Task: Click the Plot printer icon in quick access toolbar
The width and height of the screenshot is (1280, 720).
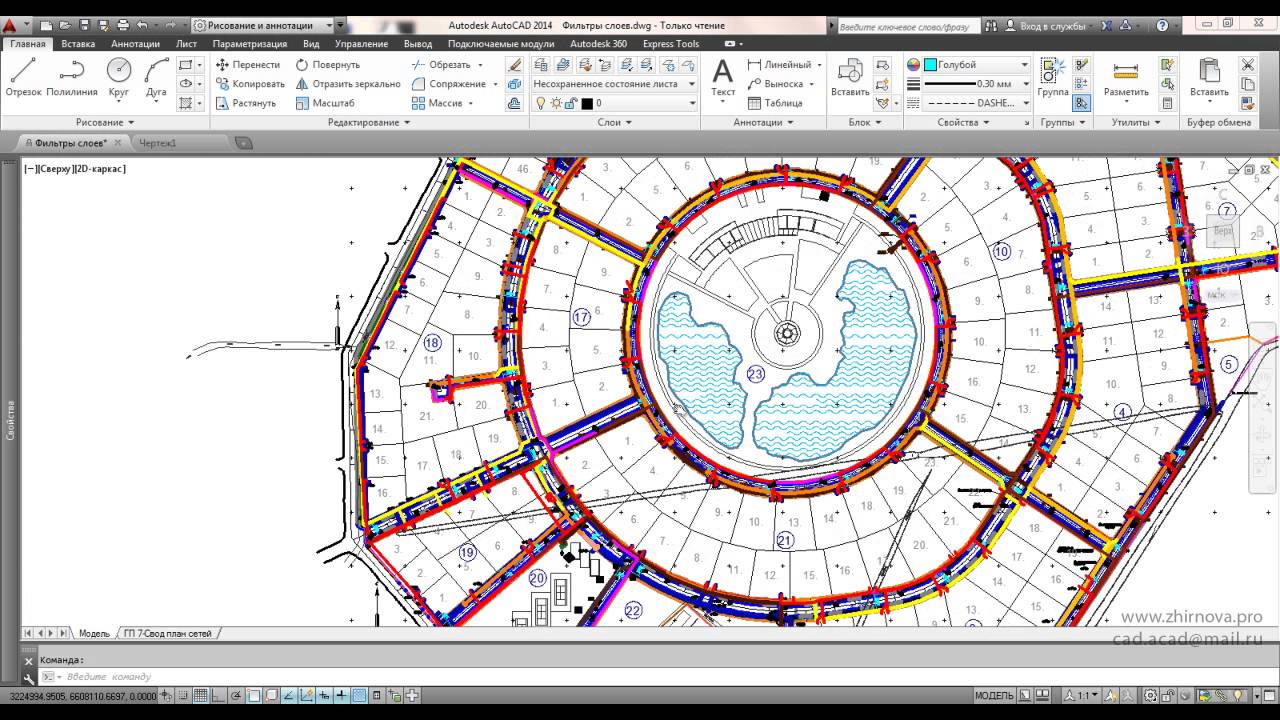Action: (x=122, y=25)
